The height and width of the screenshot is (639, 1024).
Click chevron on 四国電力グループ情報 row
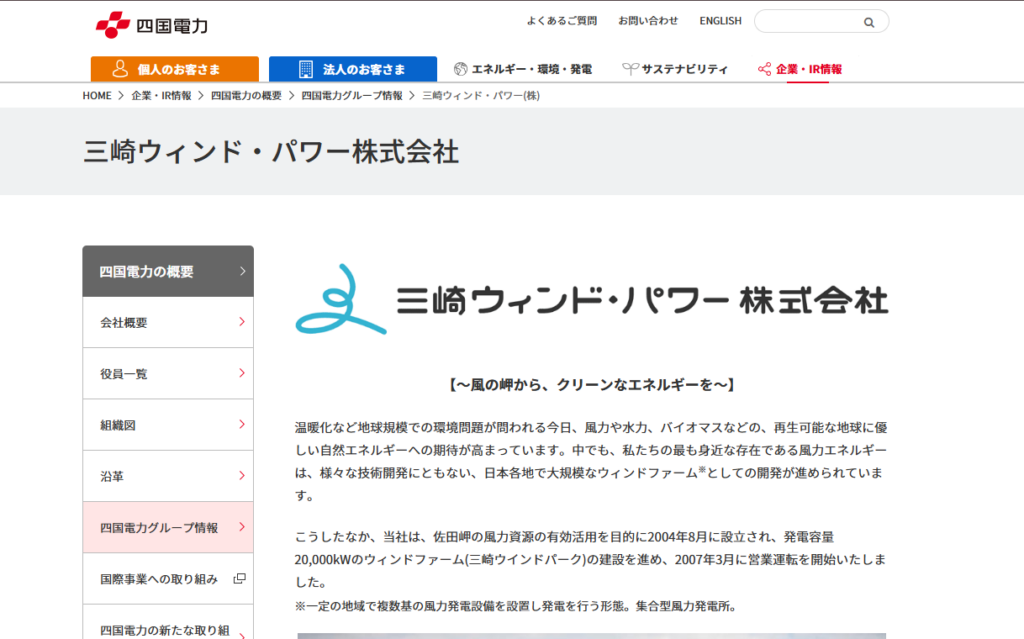[x=242, y=527]
